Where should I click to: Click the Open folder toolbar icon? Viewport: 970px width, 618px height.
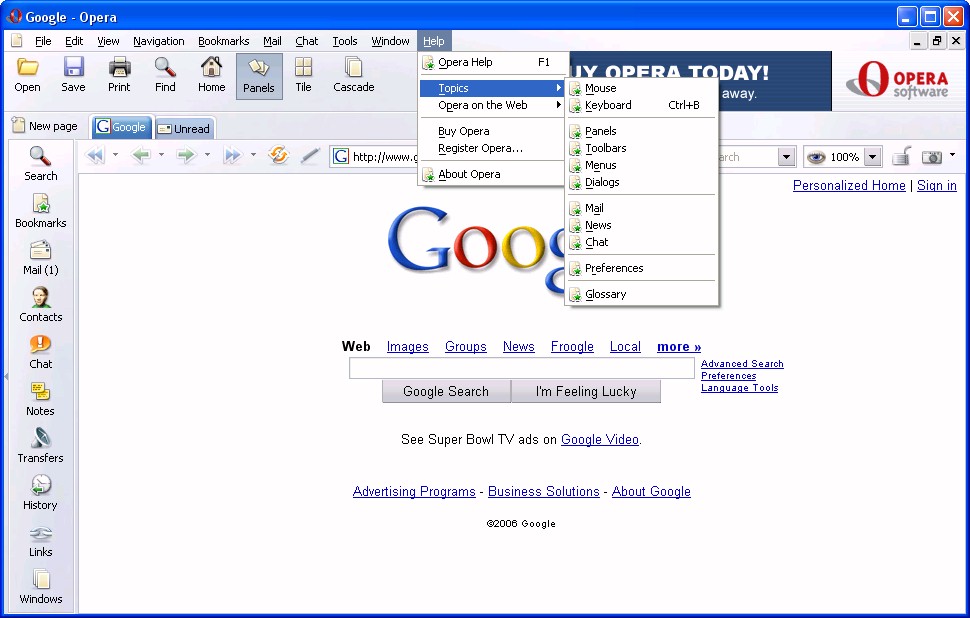tap(27, 67)
